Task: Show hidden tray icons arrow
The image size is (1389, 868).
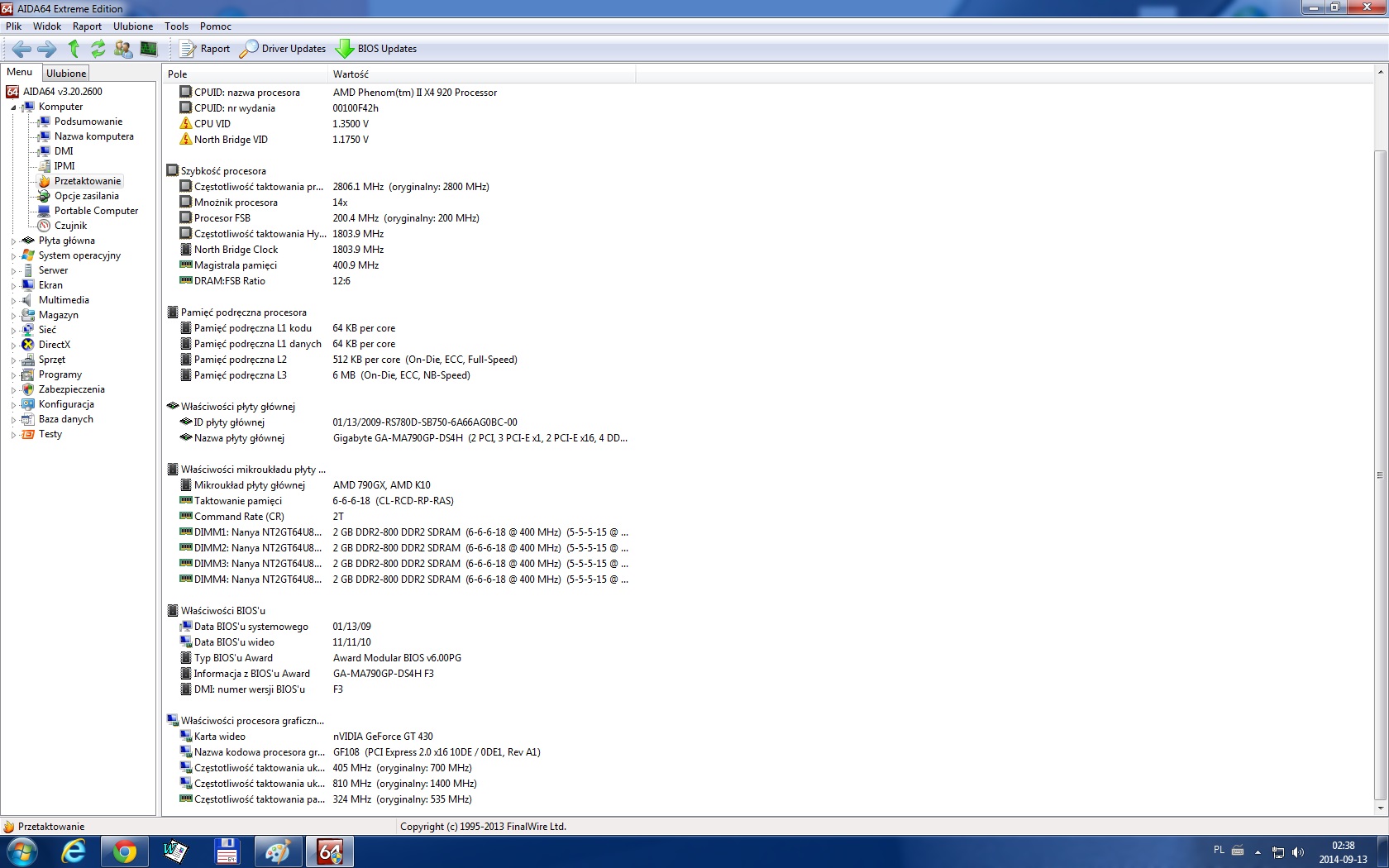Action: pos(1258,852)
